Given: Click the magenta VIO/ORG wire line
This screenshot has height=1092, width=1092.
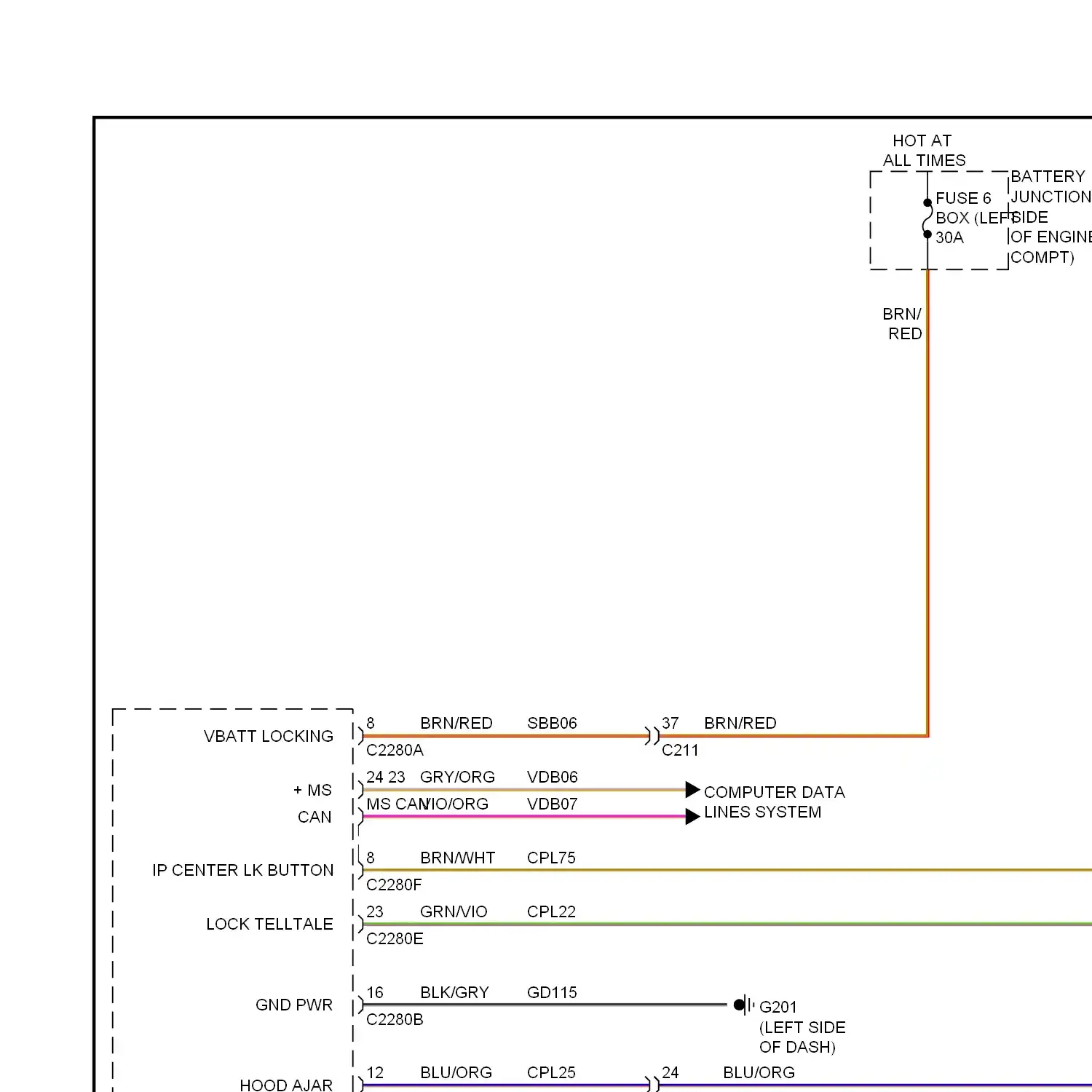Looking at the screenshot, I should click(x=524, y=817).
